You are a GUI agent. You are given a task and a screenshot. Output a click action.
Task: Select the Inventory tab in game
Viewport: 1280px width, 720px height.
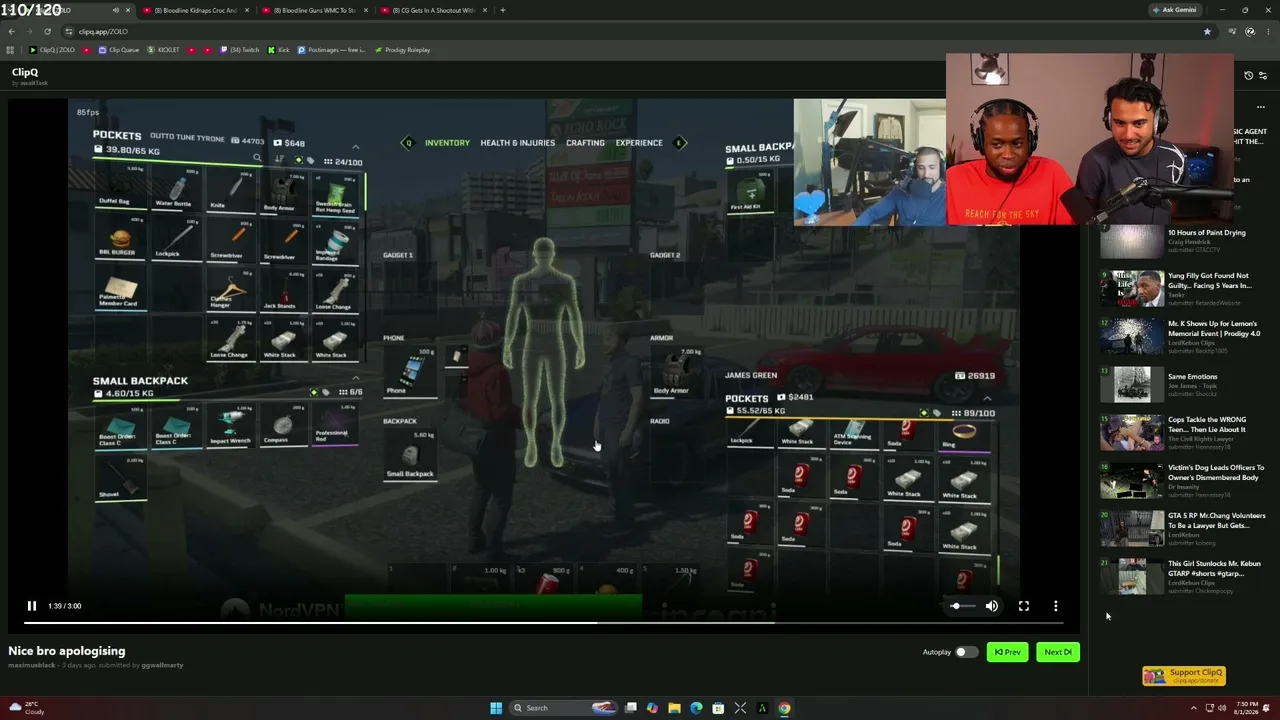click(447, 143)
